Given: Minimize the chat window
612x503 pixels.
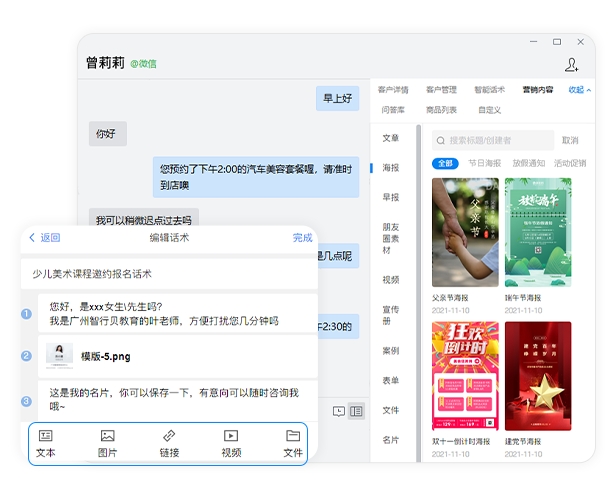Looking at the screenshot, I should (534, 42).
